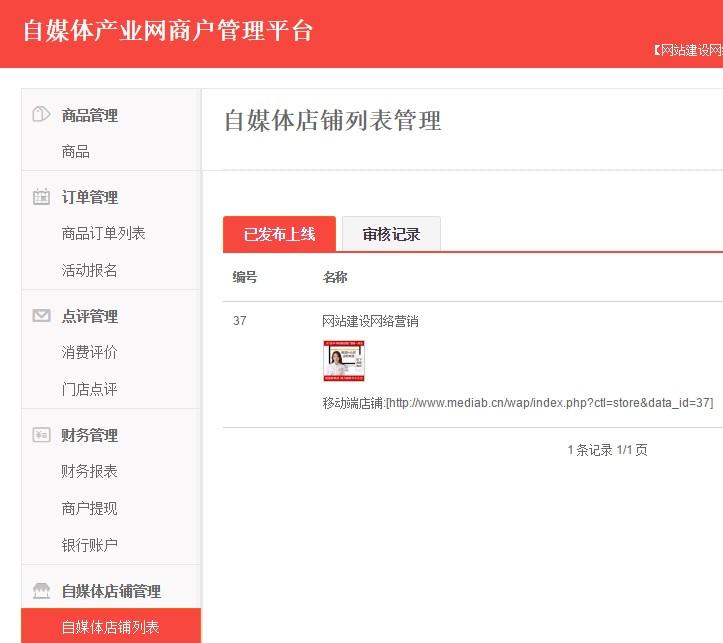Select the 已发布上线 tab
Viewport: 723px width, 643px height.
(x=279, y=234)
